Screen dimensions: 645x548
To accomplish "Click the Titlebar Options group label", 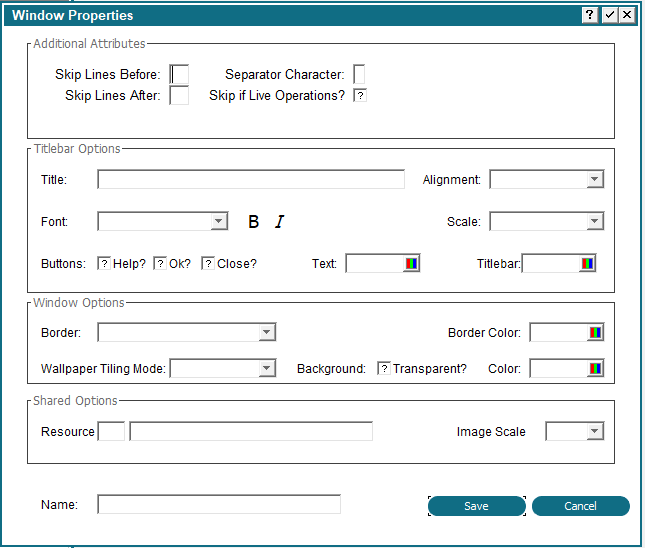I will (x=77, y=149).
